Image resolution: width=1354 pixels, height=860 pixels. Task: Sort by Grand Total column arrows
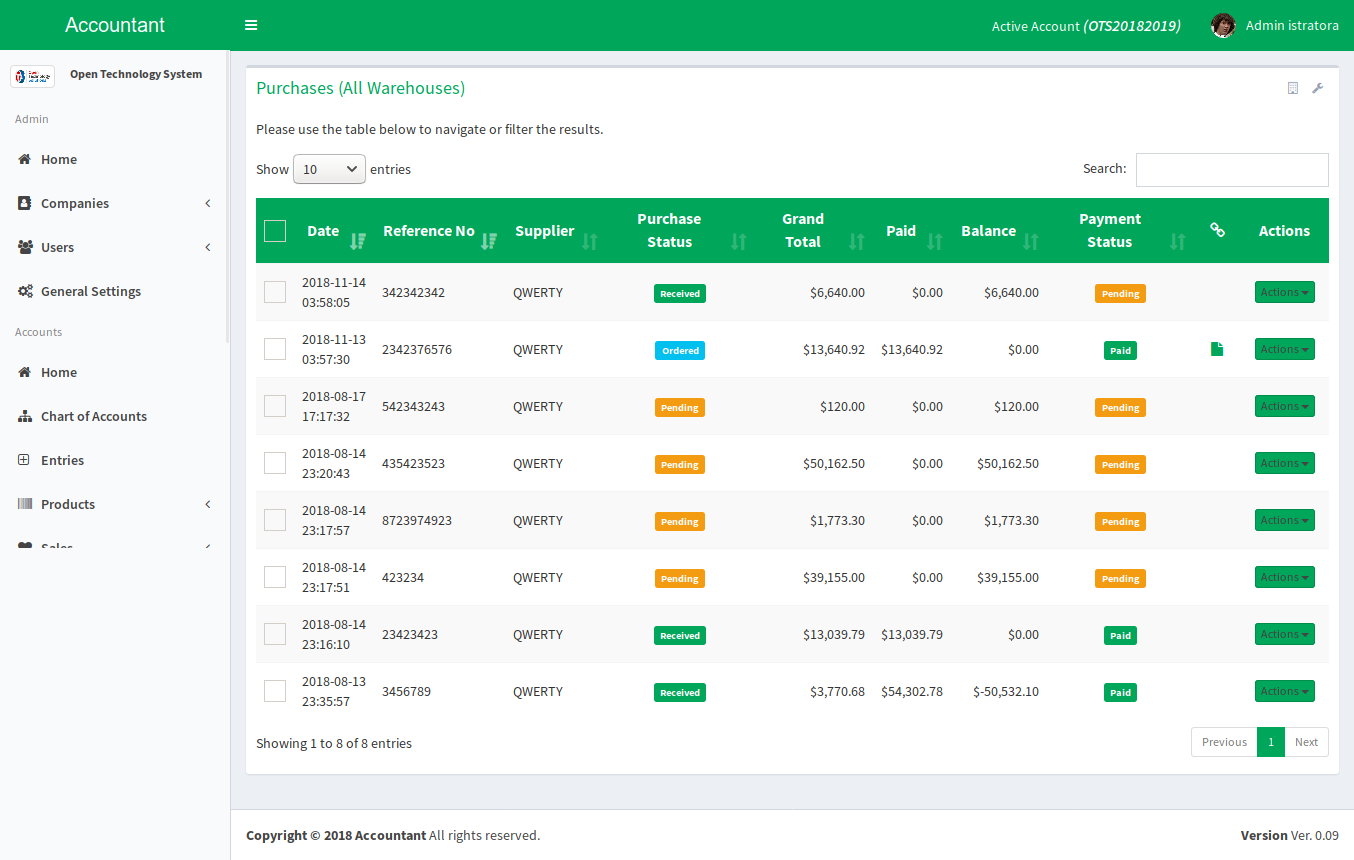click(856, 241)
